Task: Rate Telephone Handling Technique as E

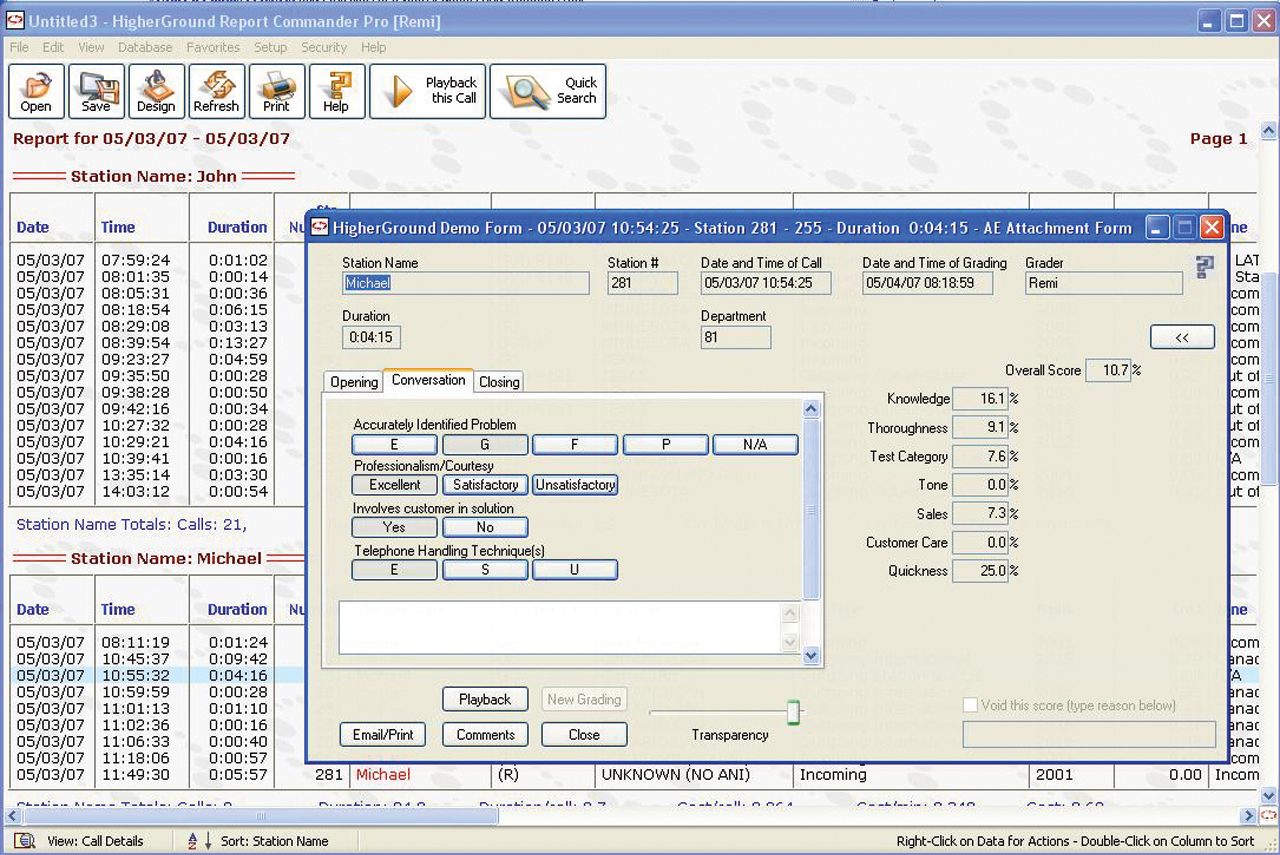Action: 395,570
